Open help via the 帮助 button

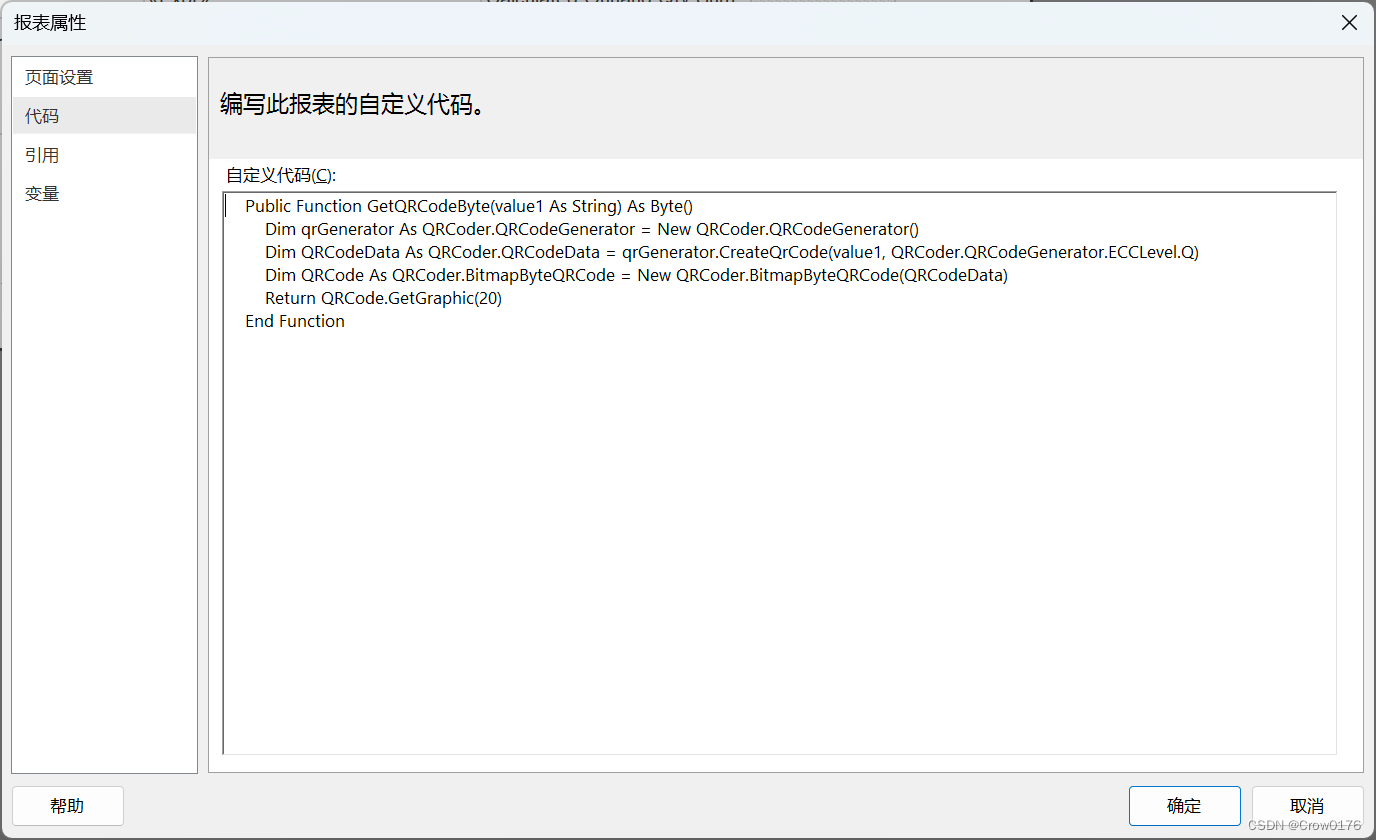67,805
